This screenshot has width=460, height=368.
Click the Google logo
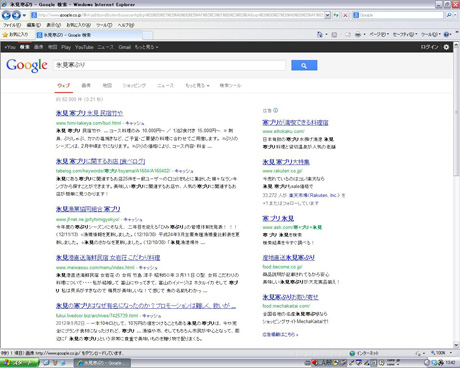27,65
